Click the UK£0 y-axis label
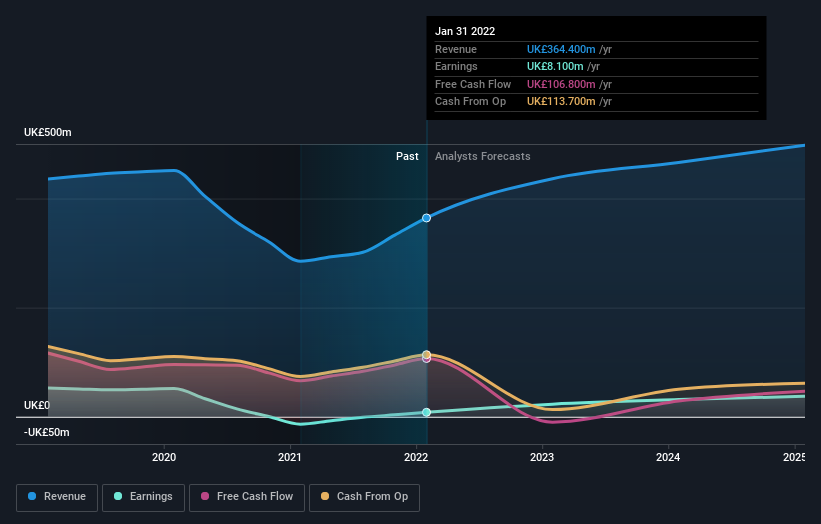Screen dimensions: 821x524 point(37,405)
